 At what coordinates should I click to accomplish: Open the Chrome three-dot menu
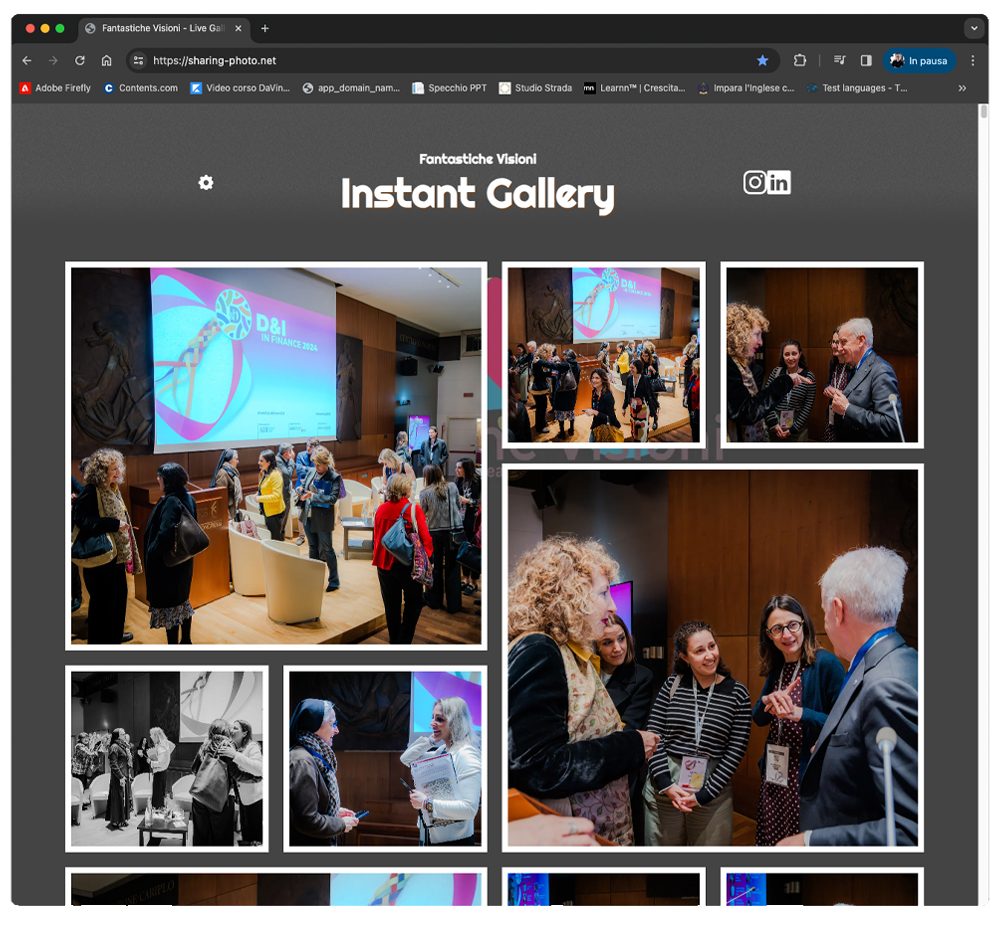[972, 61]
